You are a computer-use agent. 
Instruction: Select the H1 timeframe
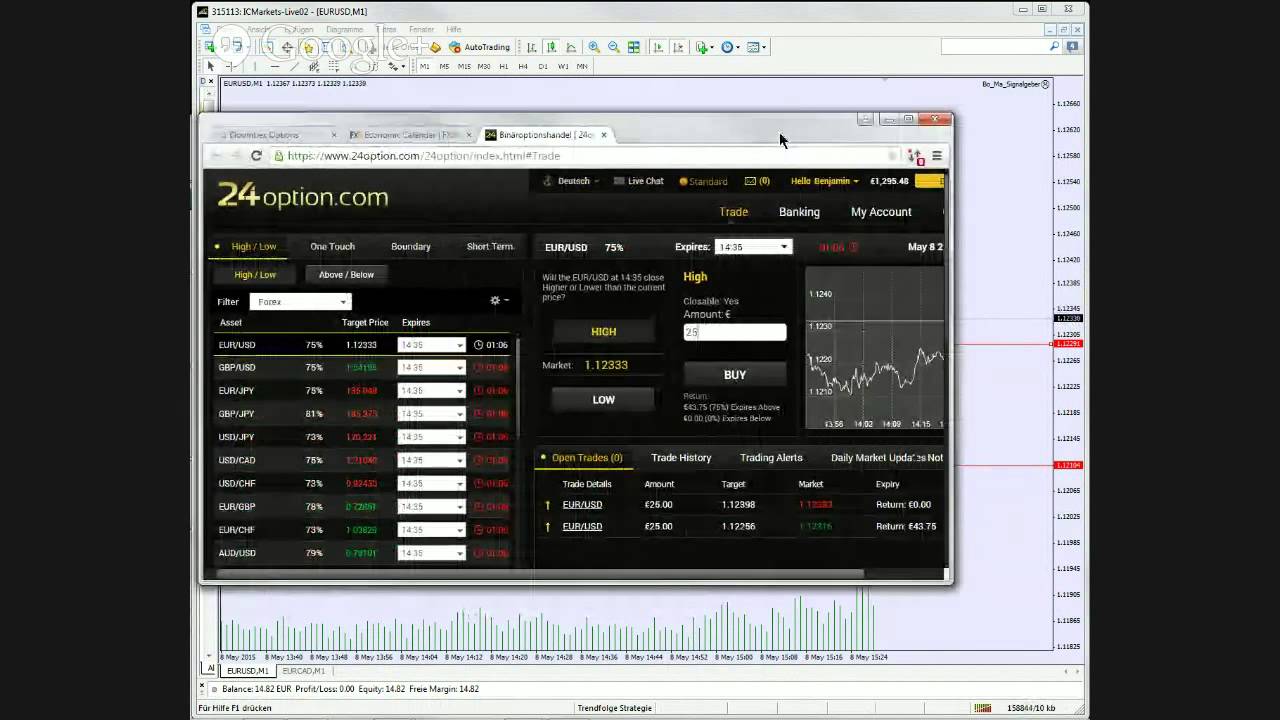503,66
